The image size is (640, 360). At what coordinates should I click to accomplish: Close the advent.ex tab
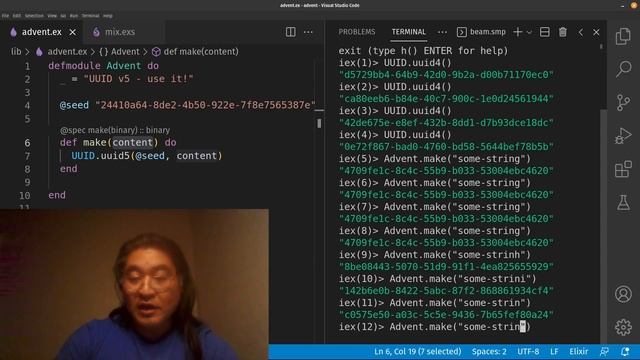coord(73,32)
